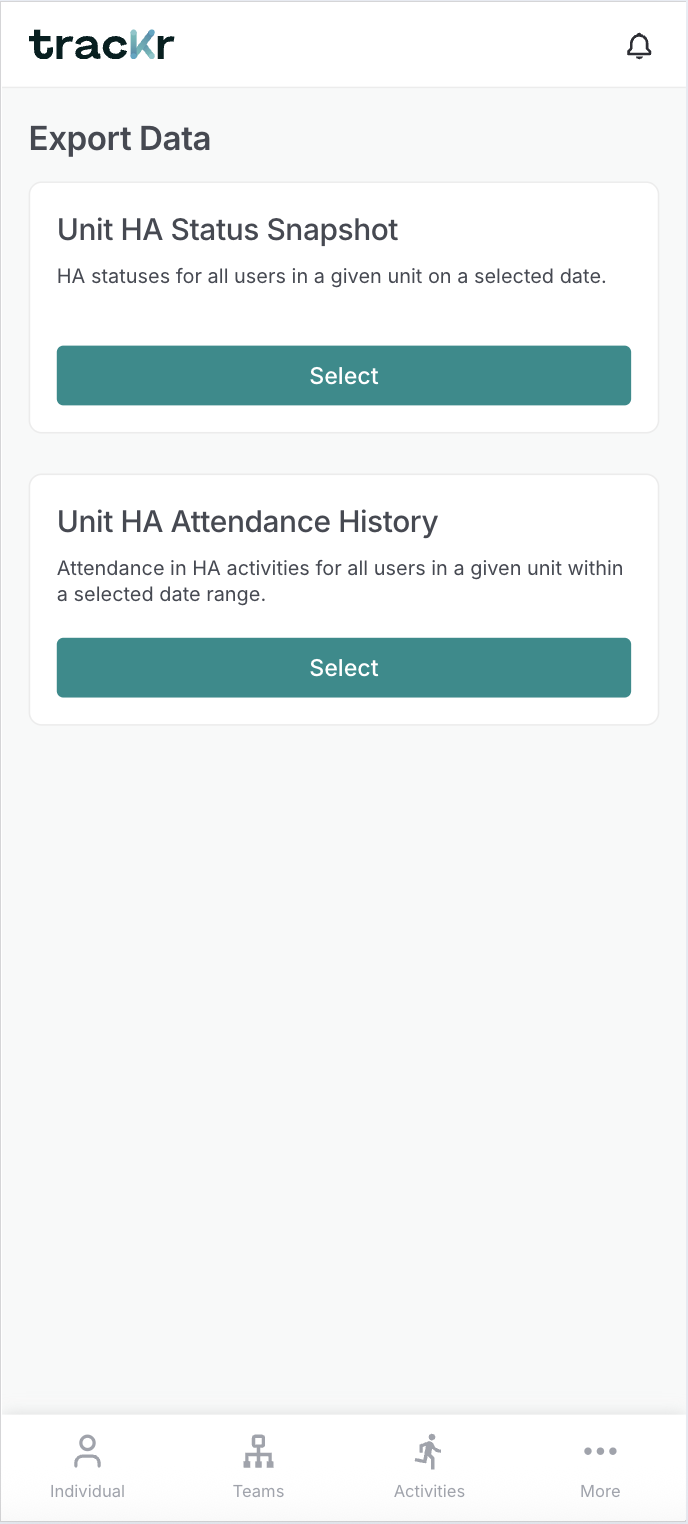
Task: Click the empty header space beside the logo
Action: [400, 45]
